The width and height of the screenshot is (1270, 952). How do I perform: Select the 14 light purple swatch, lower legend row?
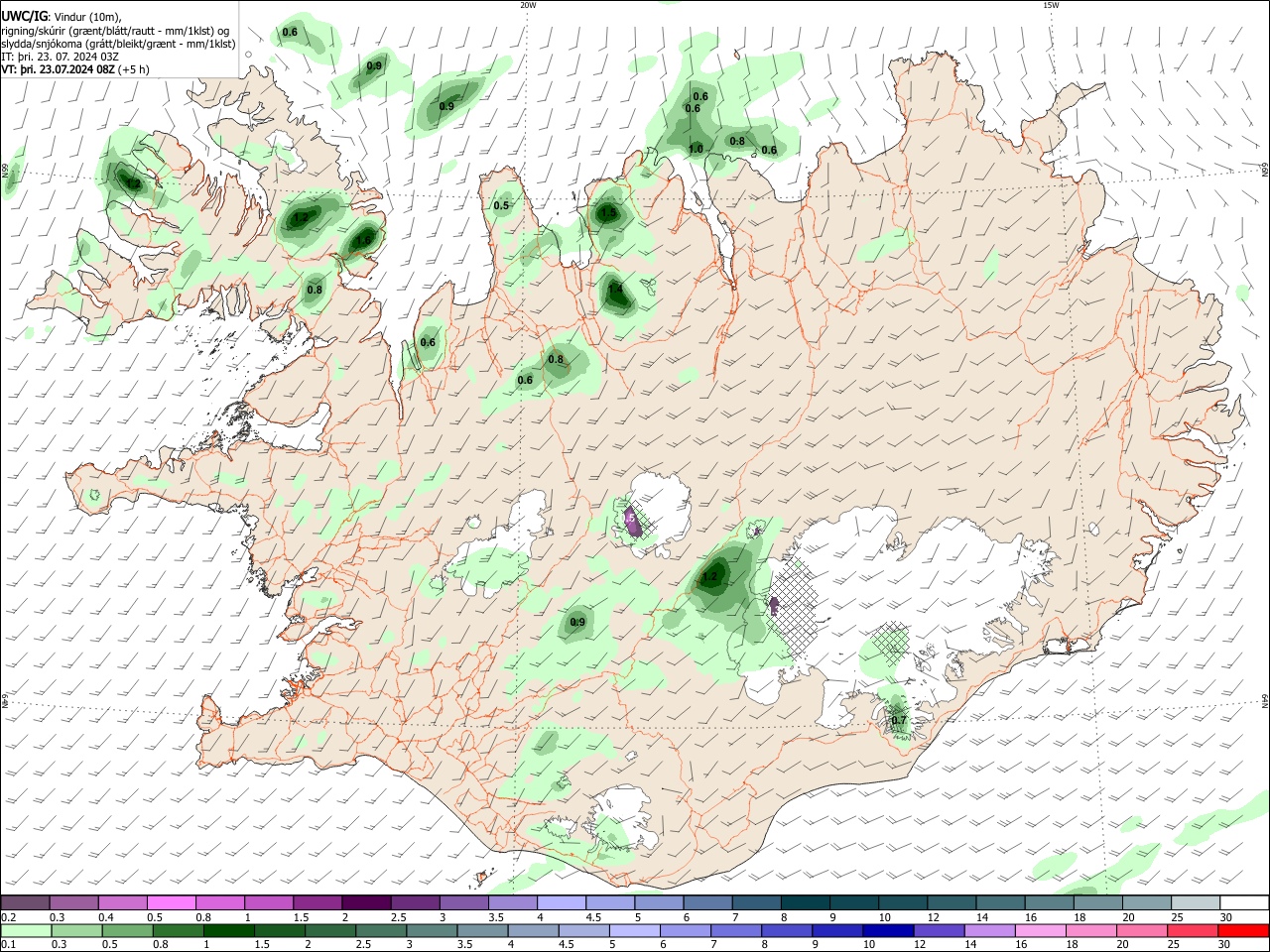click(x=990, y=930)
